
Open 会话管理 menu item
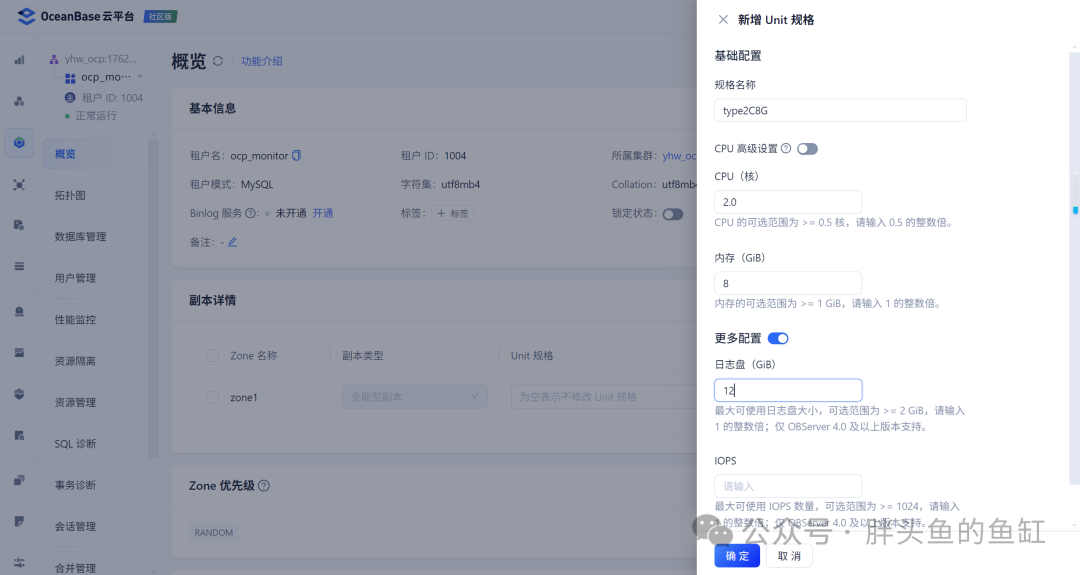[x=75, y=526]
